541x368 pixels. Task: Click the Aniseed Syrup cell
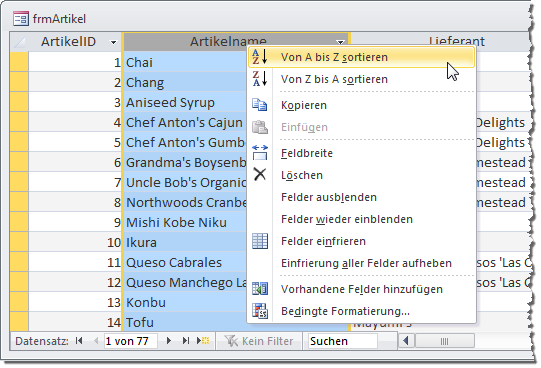tap(185, 102)
